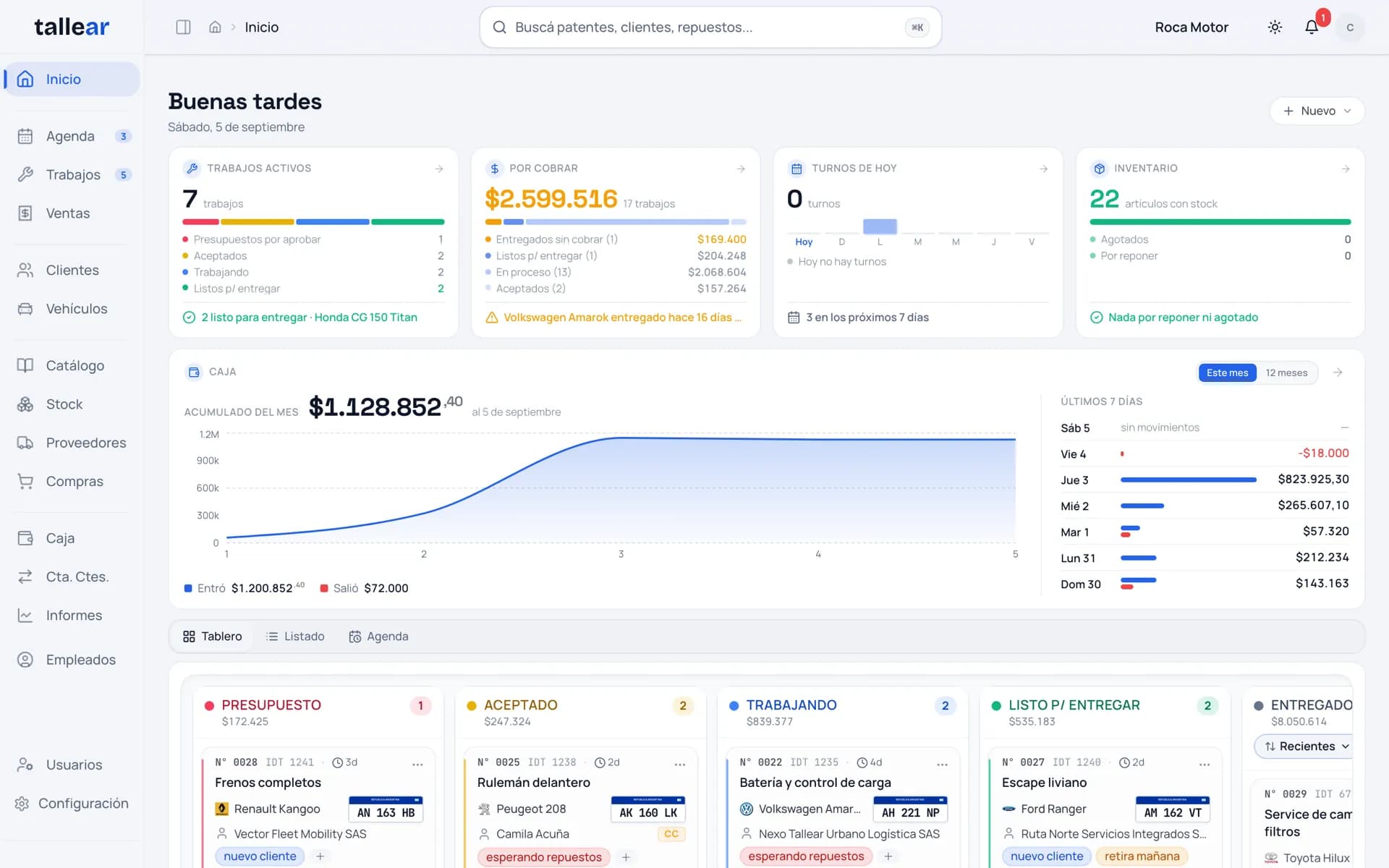The width and height of the screenshot is (1389, 868).
Task: Open Clientes section
Action: tap(72, 270)
